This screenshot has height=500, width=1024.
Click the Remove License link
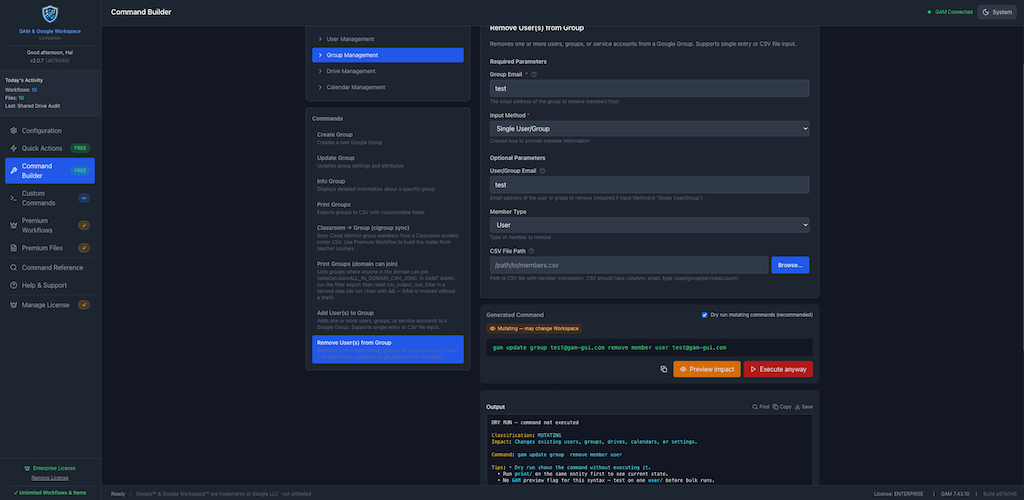50,478
